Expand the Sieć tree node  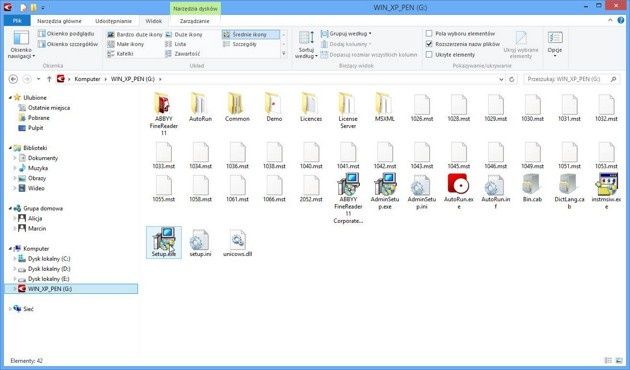click(x=10, y=309)
